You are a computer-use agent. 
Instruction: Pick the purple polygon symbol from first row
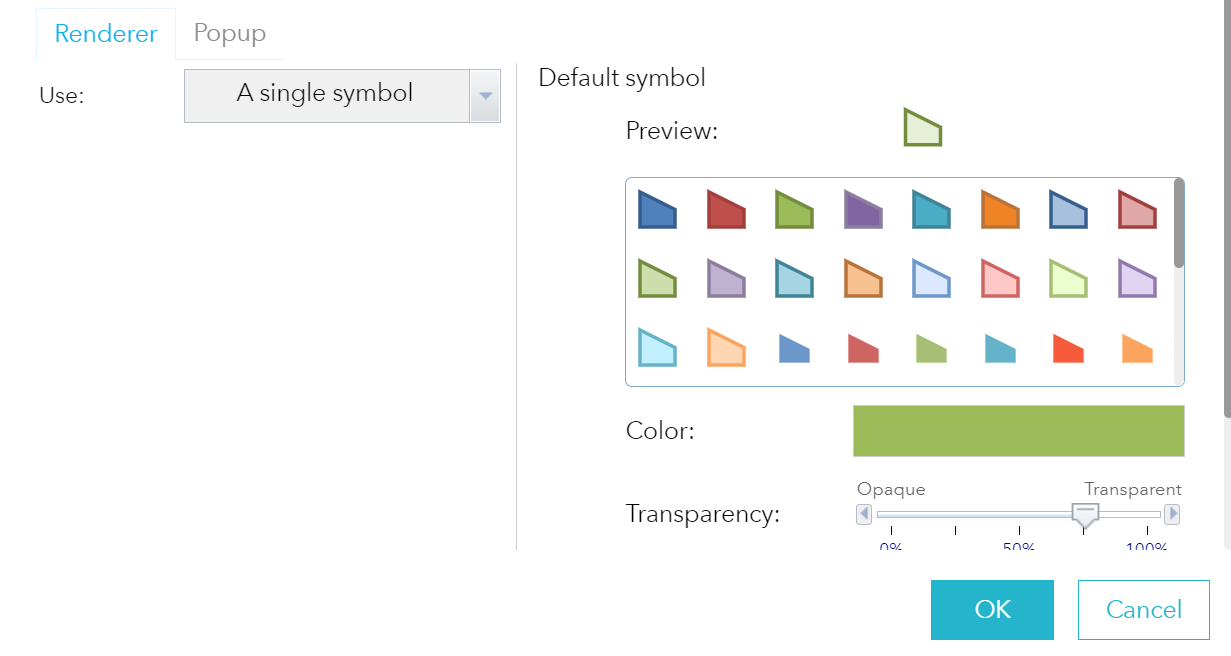tap(861, 210)
